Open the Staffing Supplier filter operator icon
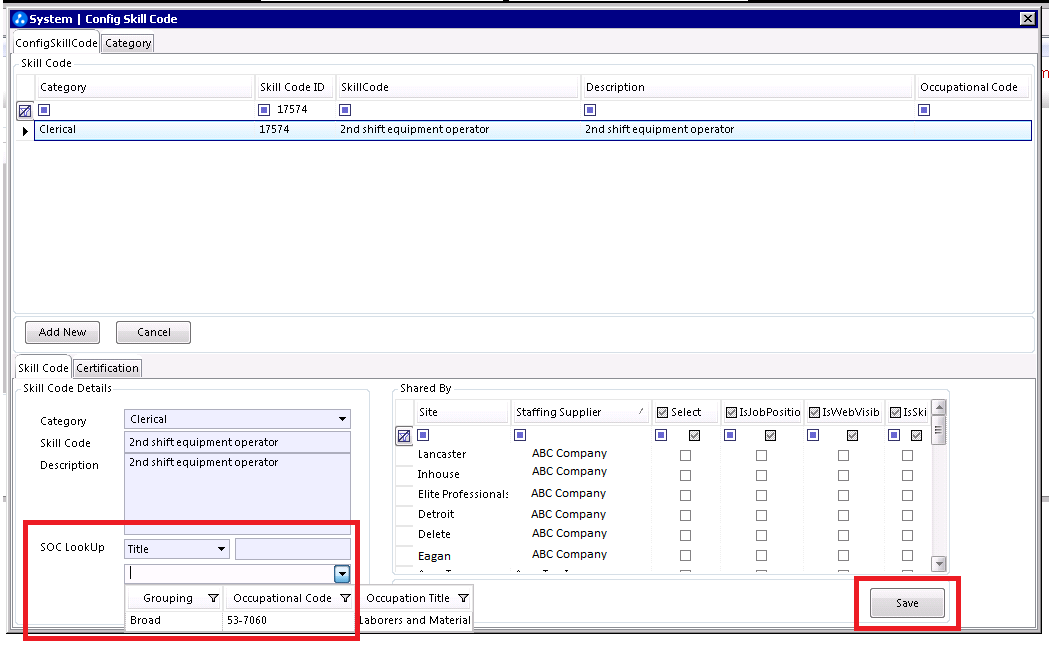 click(x=520, y=435)
